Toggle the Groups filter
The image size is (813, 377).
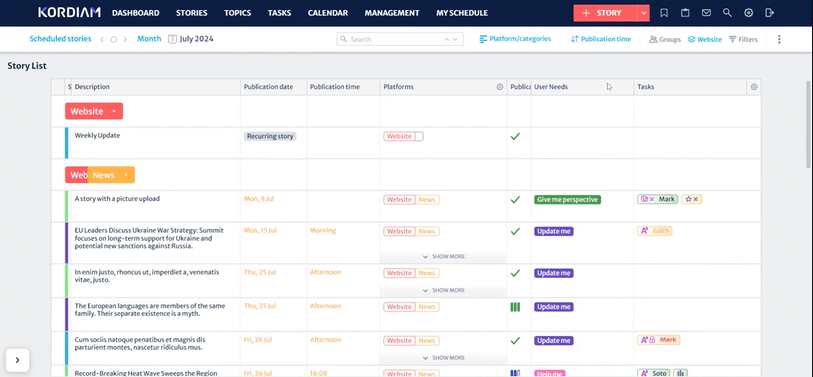[665, 39]
